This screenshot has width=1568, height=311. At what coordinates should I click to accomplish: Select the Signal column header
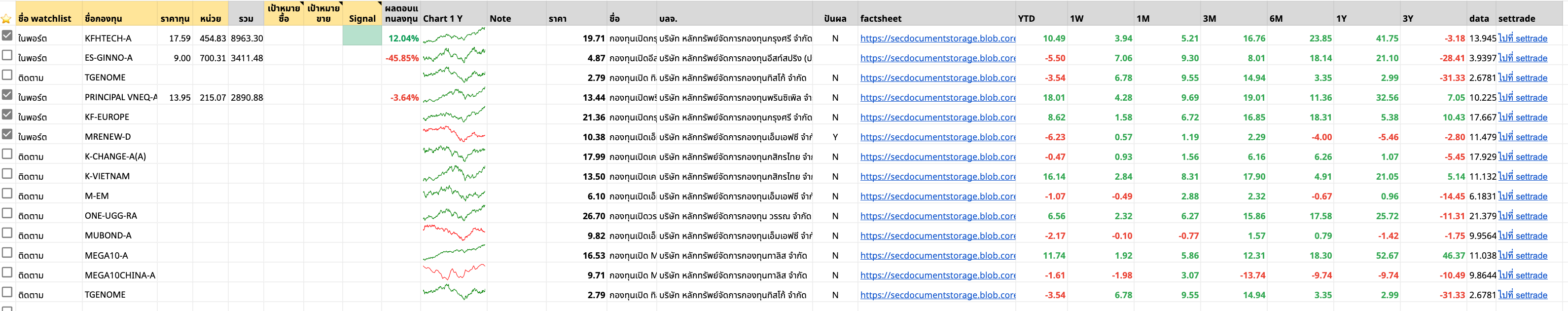362,18
